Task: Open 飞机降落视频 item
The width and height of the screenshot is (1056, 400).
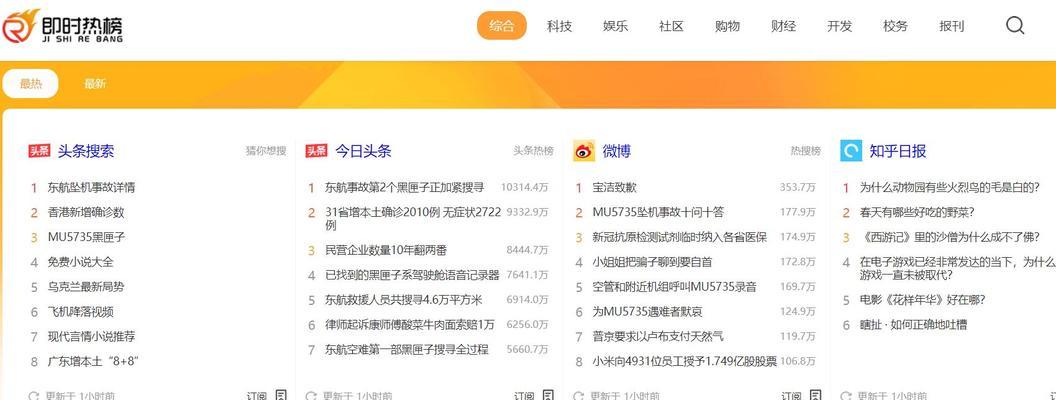Action: 81,312
